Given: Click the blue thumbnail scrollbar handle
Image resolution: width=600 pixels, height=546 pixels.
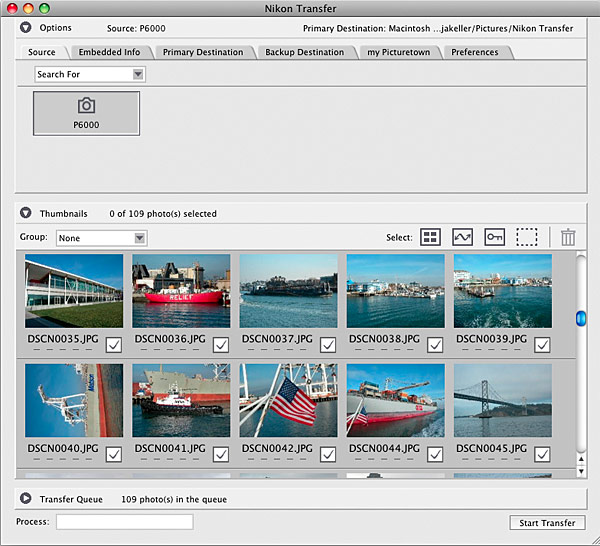Looking at the screenshot, I should coord(581,319).
